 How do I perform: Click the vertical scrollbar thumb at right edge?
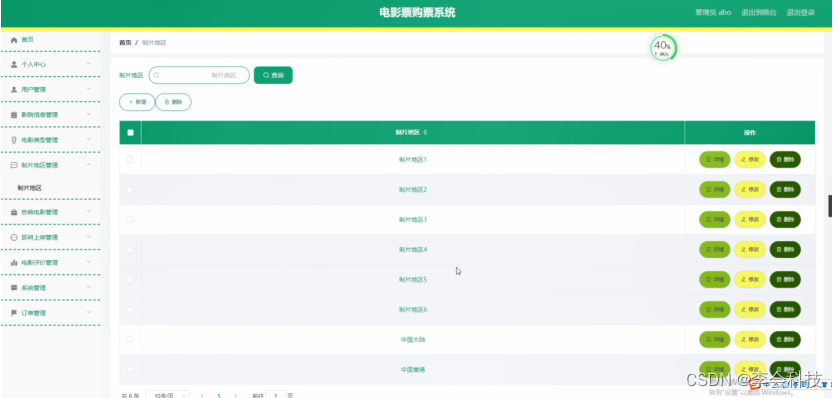click(830, 206)
